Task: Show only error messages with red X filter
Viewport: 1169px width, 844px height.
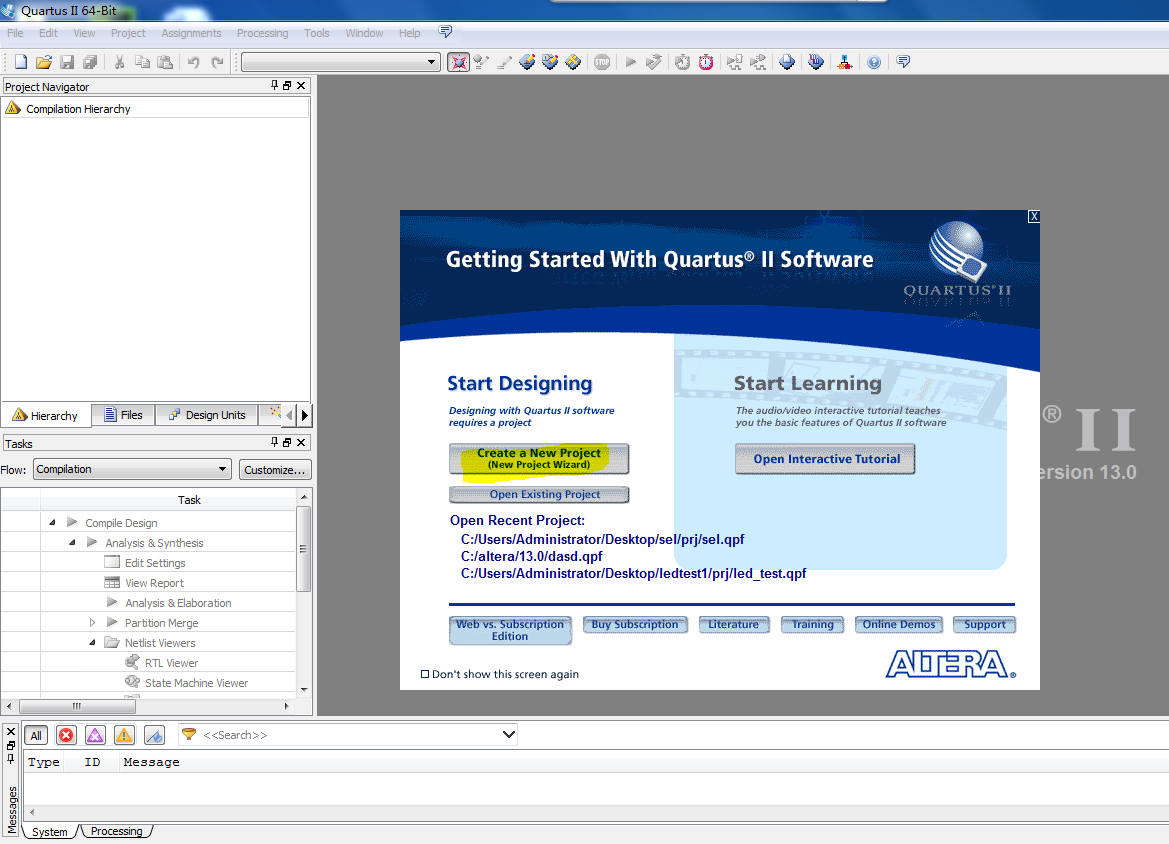Action: (66, 735)
